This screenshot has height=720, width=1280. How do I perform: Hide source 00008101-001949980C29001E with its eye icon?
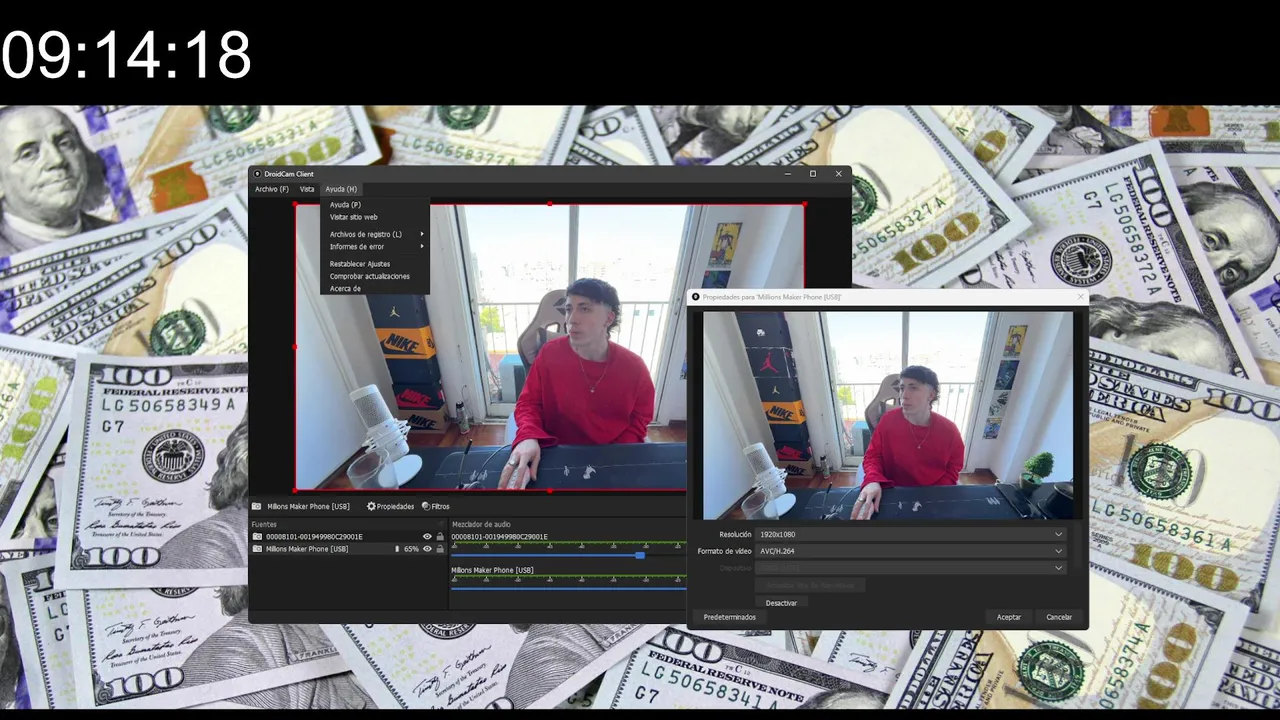pos(427,537)
